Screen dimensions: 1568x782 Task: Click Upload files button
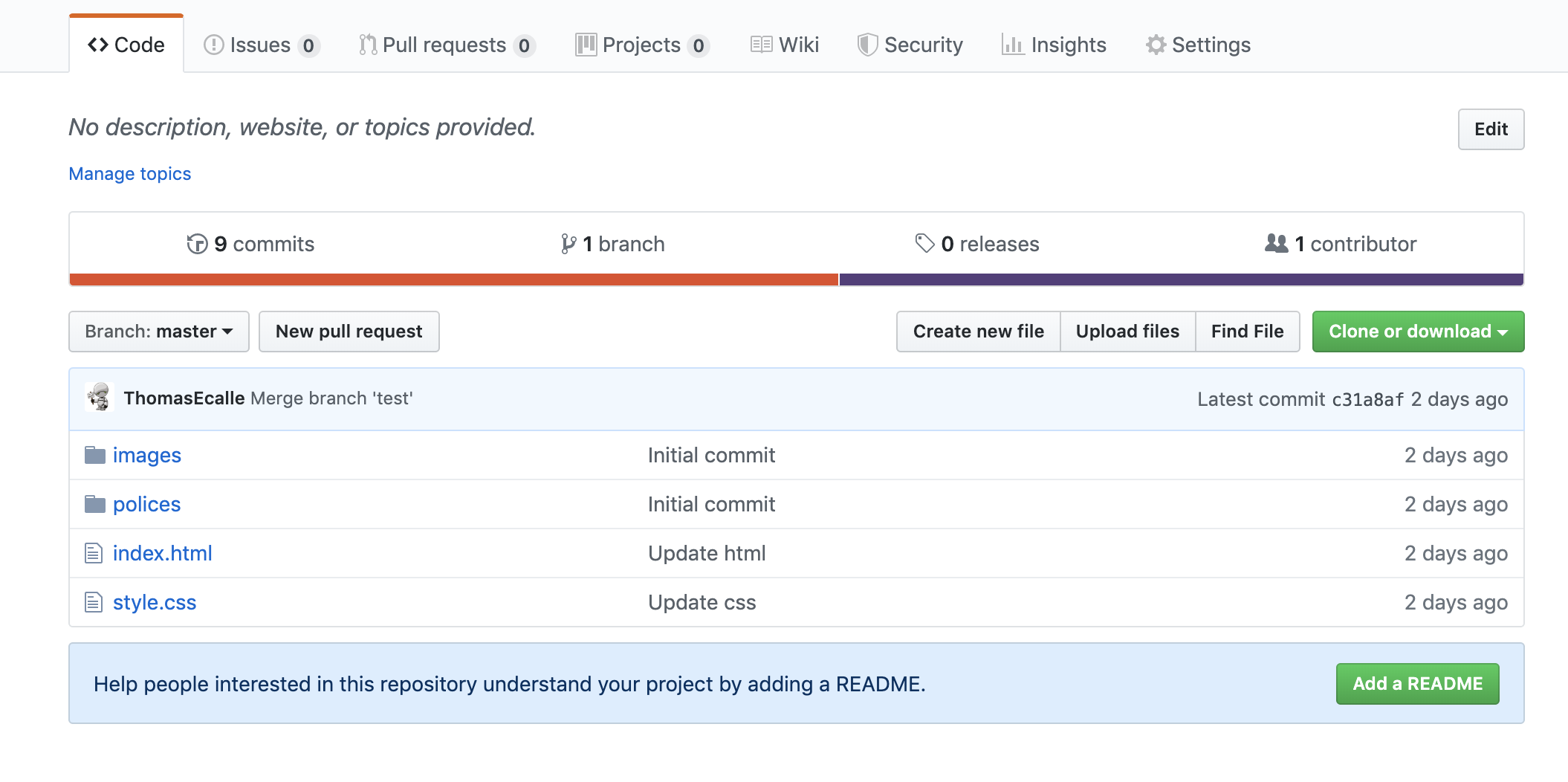click(1128, 332)
